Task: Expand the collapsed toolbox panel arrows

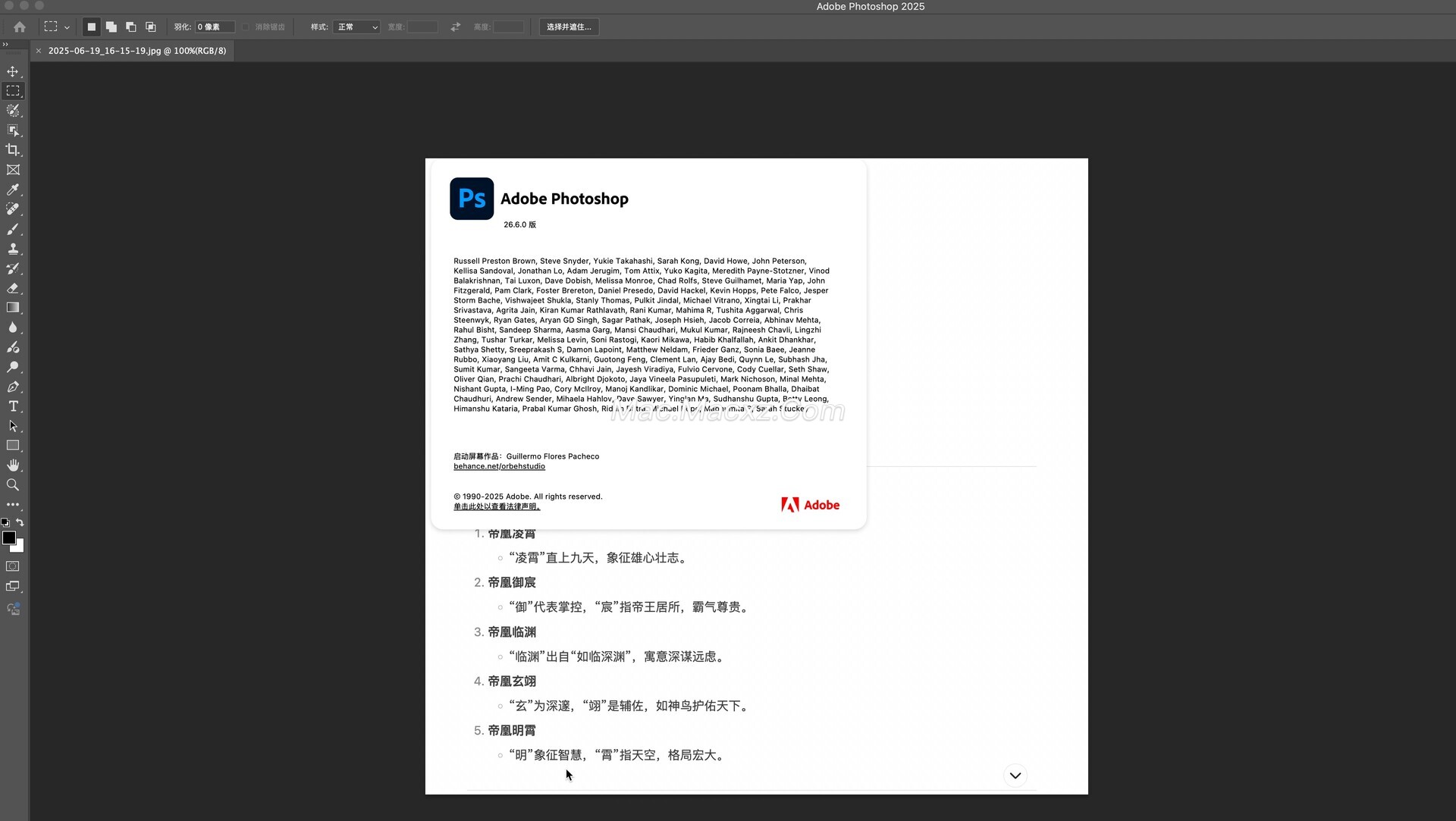Action: [x=5, y=45]
